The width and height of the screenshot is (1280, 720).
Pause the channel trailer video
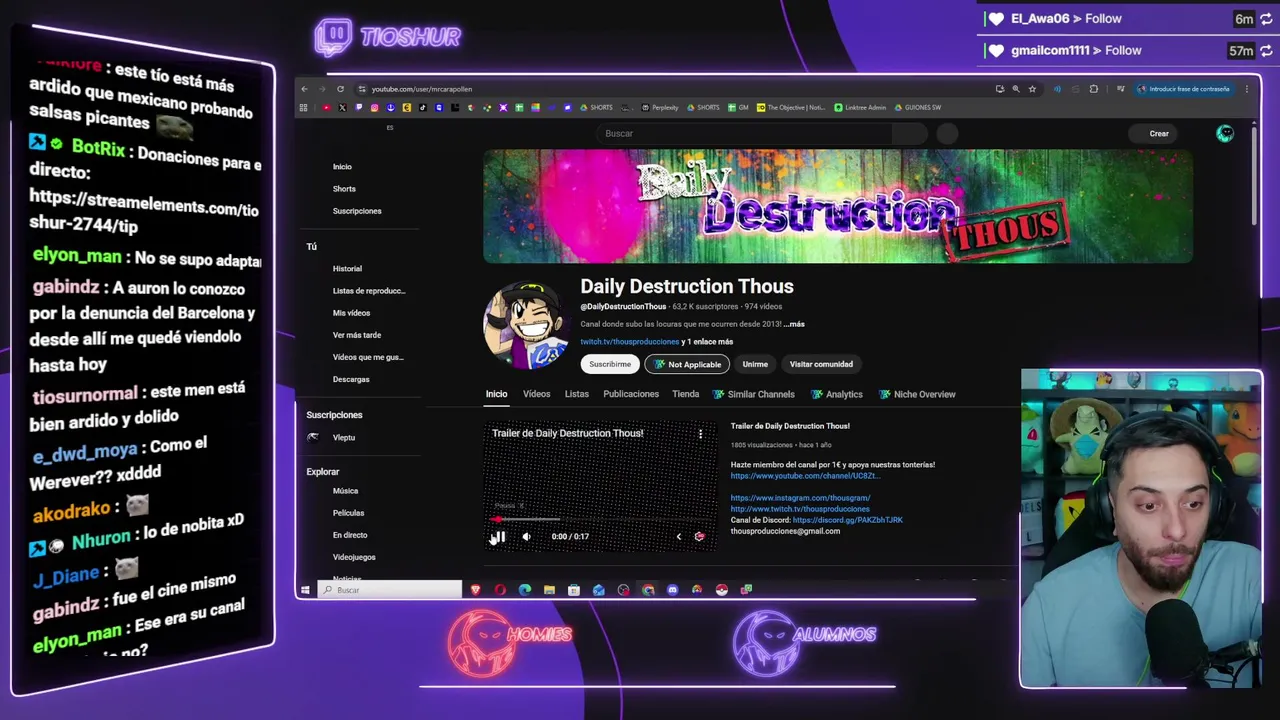click(x=499, y=537)
